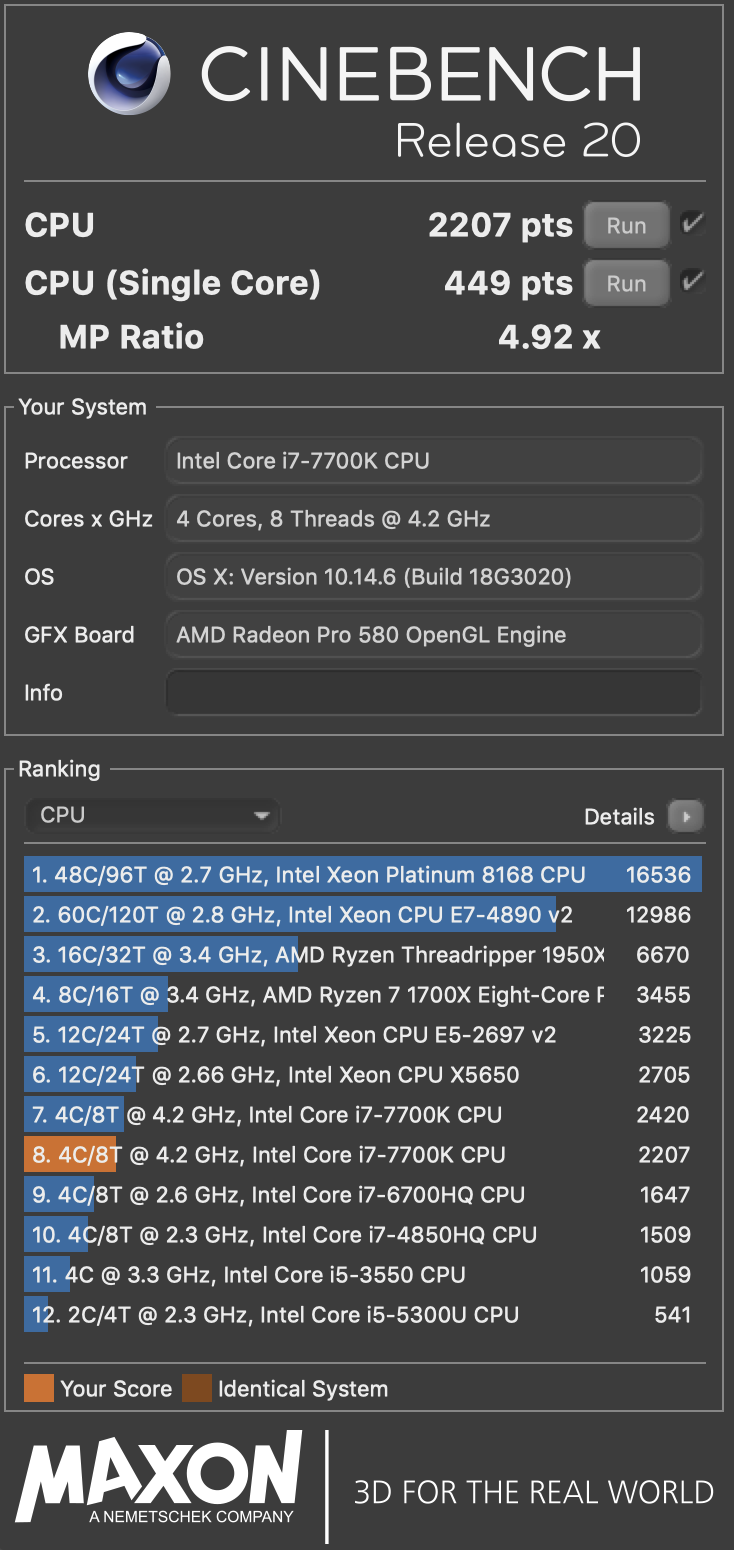Click the Details arrow icon in Ranking
Viewport: 734px width, 1550px height.
click(x=686, y=817)
